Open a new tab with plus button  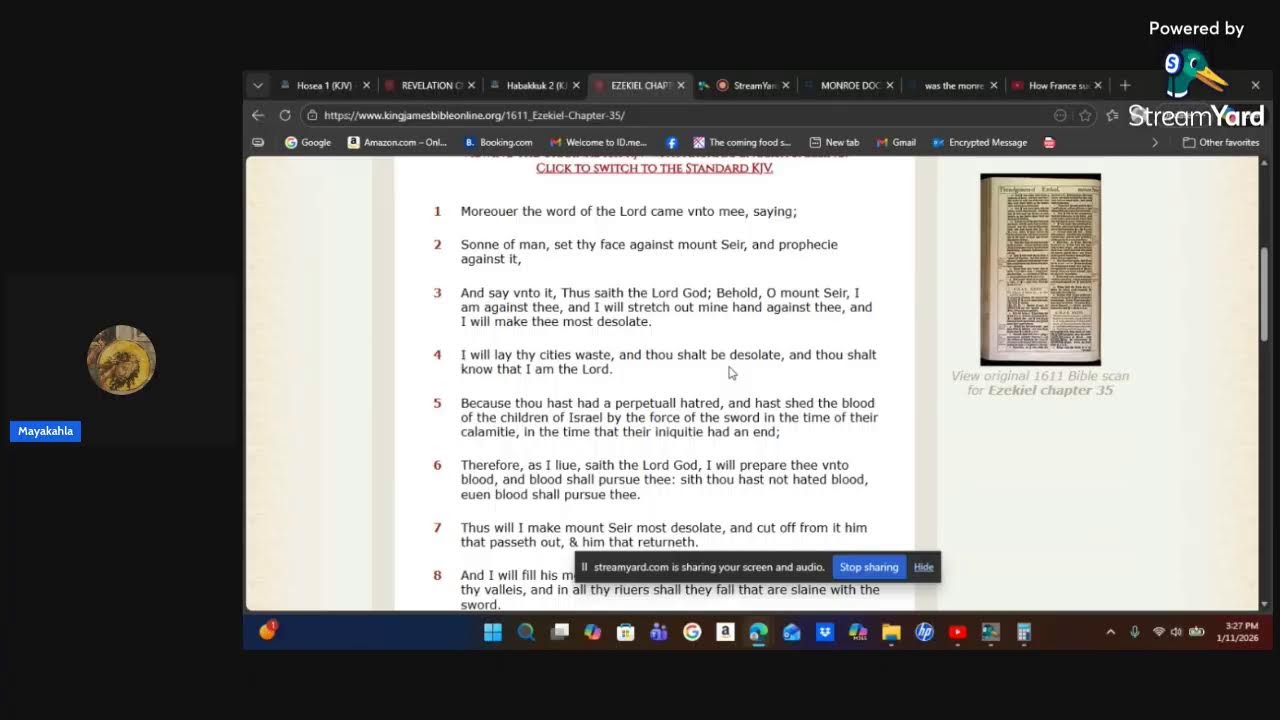tap(1125, 86)
